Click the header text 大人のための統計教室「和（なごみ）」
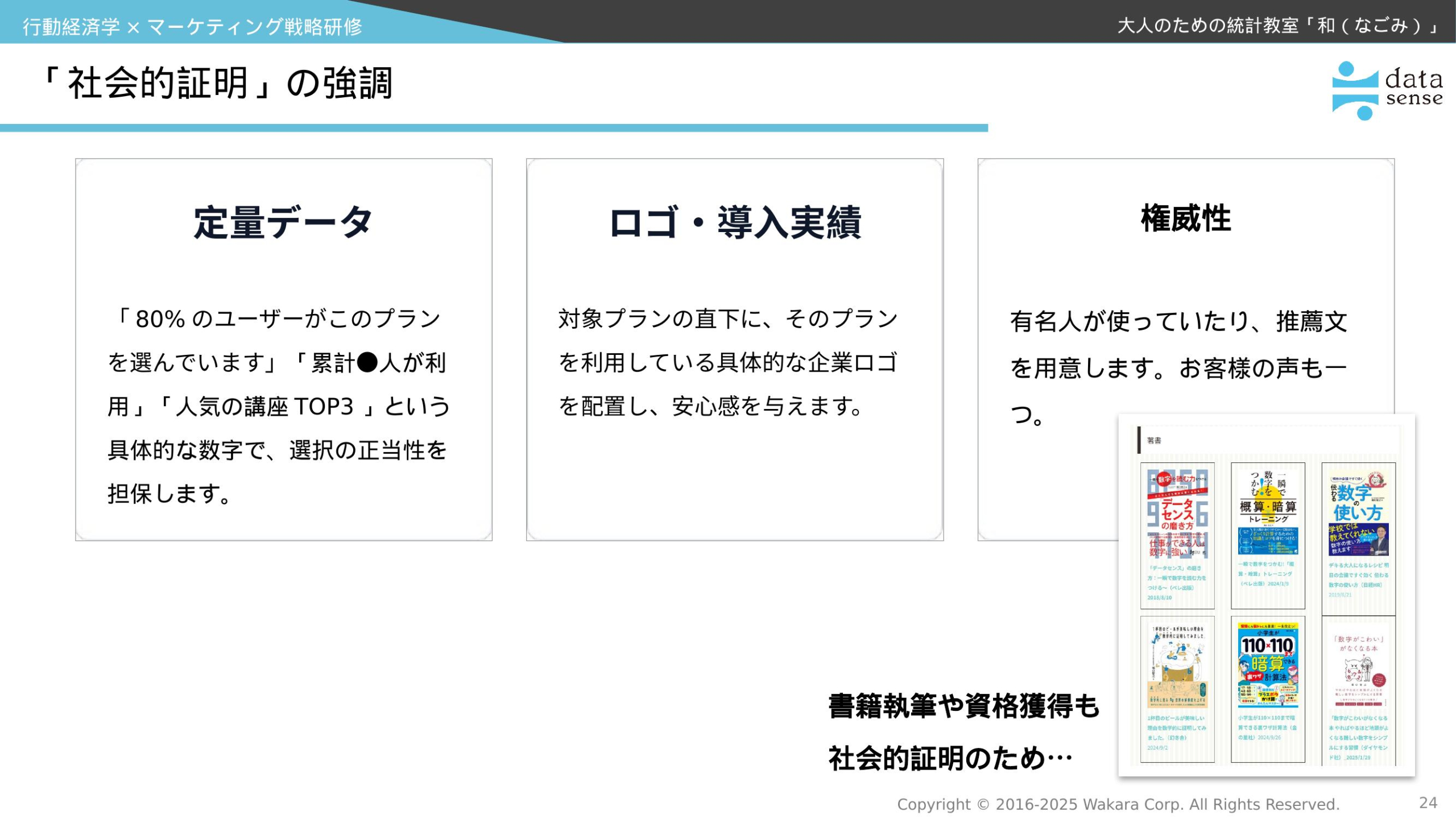 1279,26
